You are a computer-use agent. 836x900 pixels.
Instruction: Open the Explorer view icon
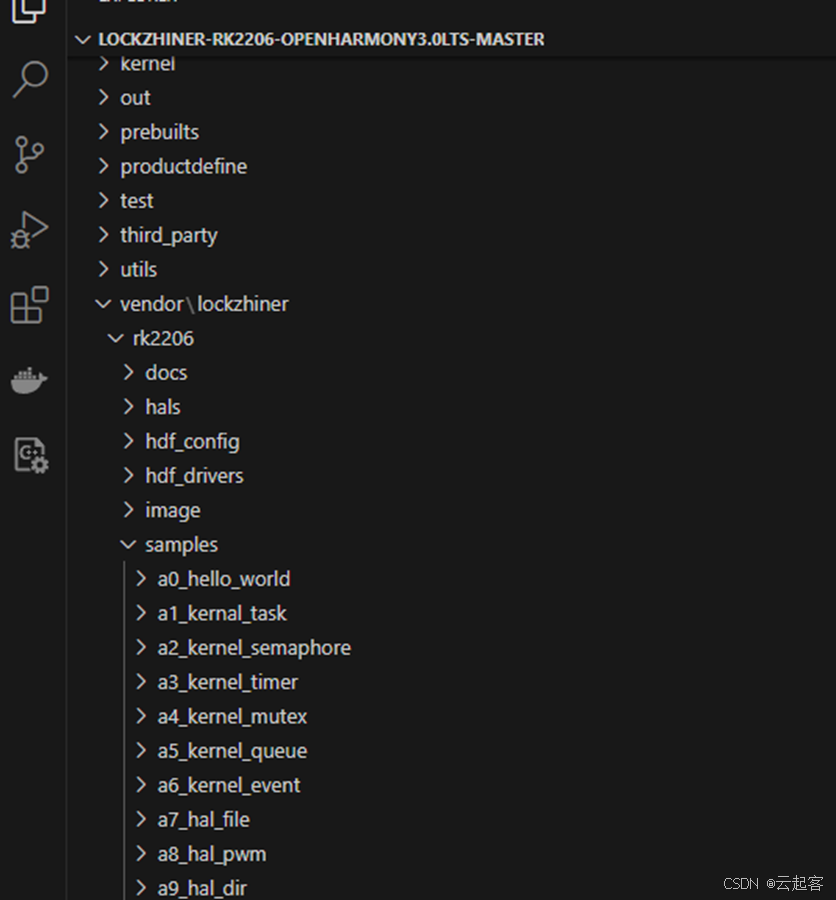pyautogui.click(x=30, y=10)
